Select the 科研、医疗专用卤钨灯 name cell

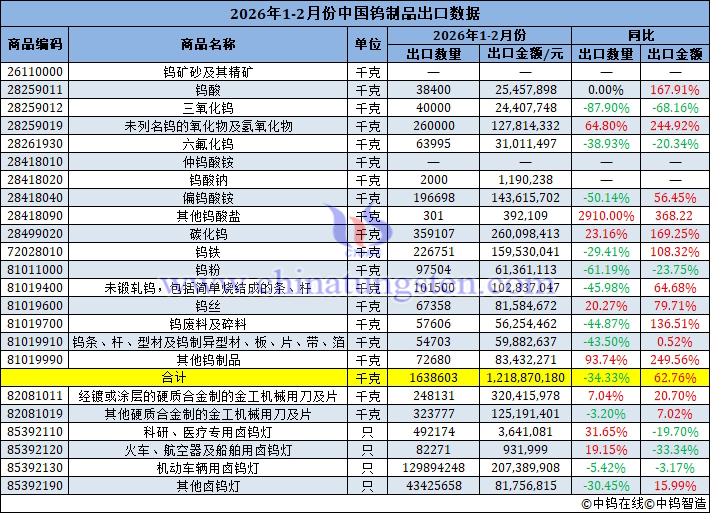208,432
